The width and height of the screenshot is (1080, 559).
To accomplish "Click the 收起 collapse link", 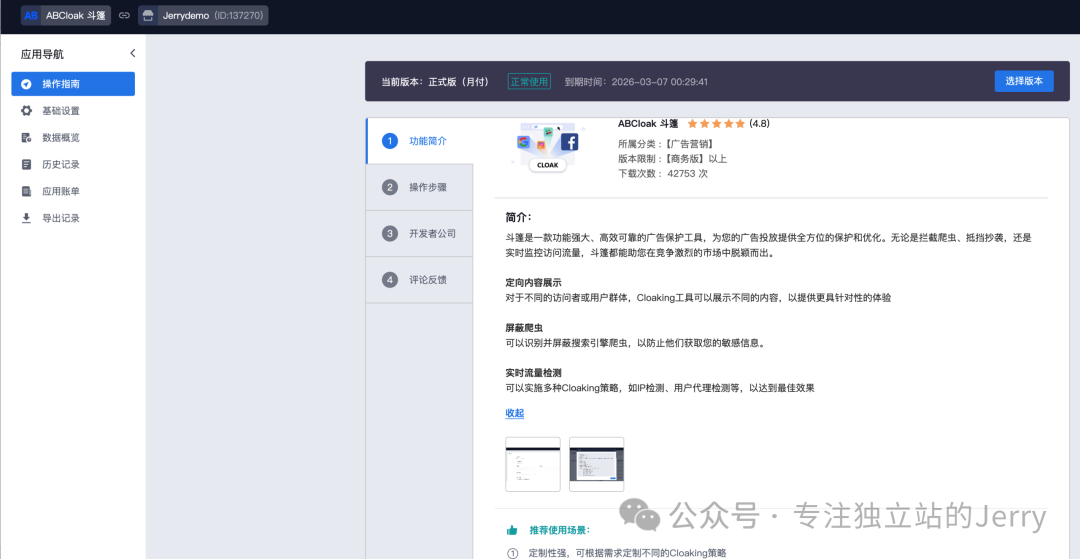I will [x=515, y=413].
